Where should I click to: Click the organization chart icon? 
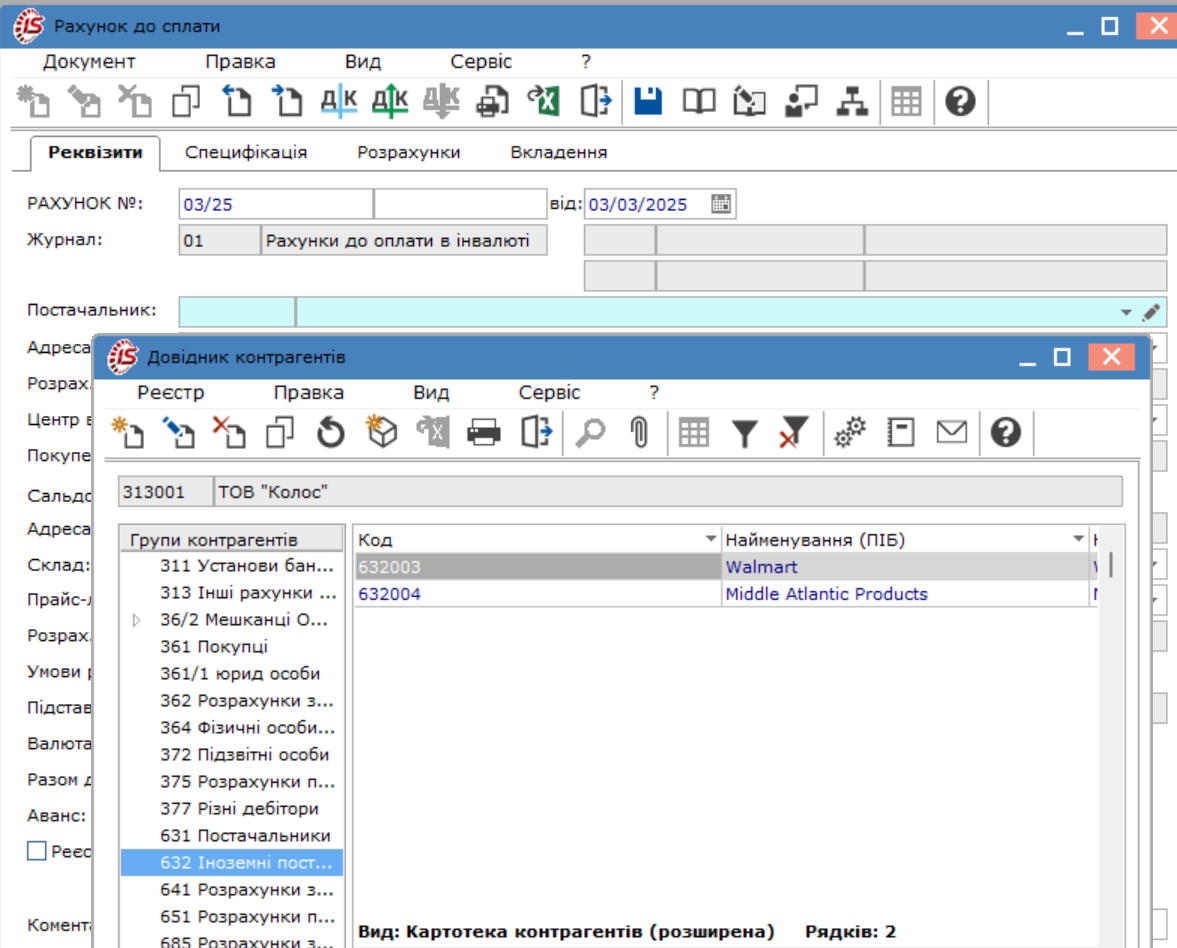click(852, 101)
